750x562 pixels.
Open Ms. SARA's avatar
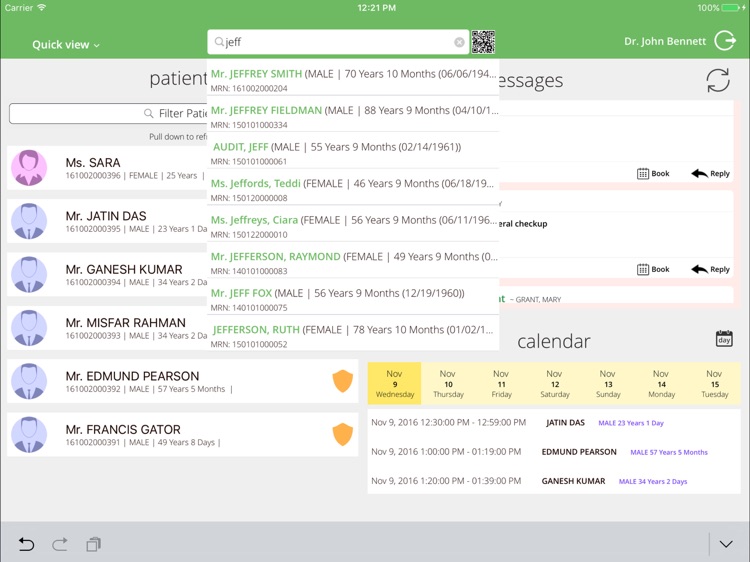coord(29,167)
